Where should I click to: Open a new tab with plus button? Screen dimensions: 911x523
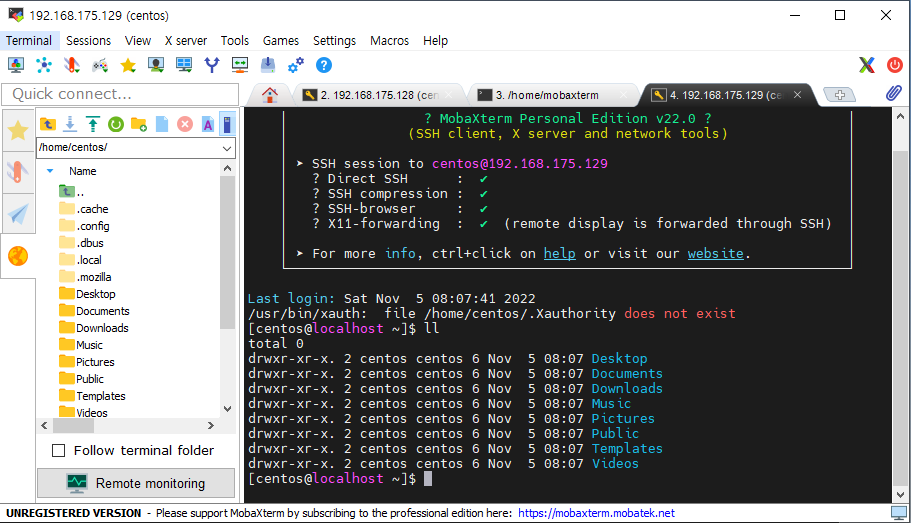(x=840, y=95)
